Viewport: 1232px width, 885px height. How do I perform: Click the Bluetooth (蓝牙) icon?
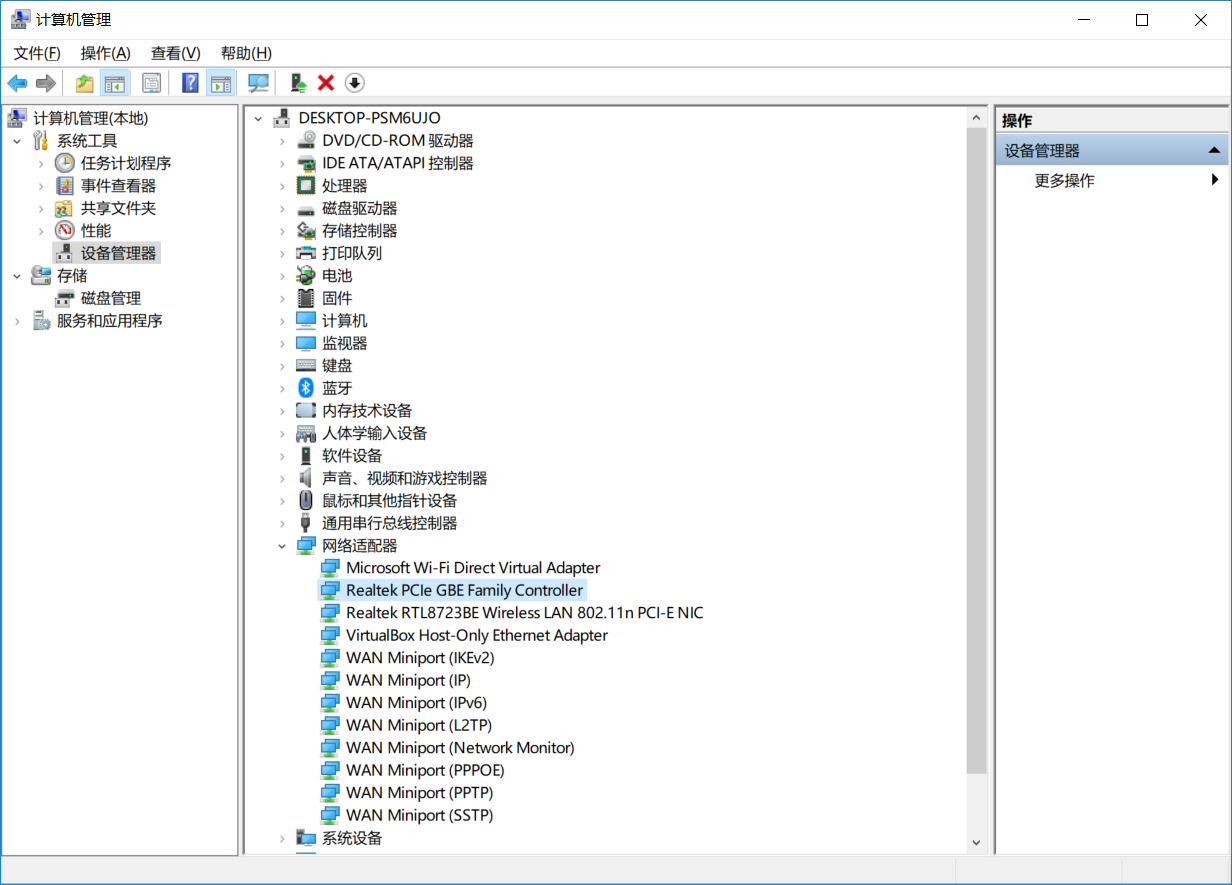[306, 388]
